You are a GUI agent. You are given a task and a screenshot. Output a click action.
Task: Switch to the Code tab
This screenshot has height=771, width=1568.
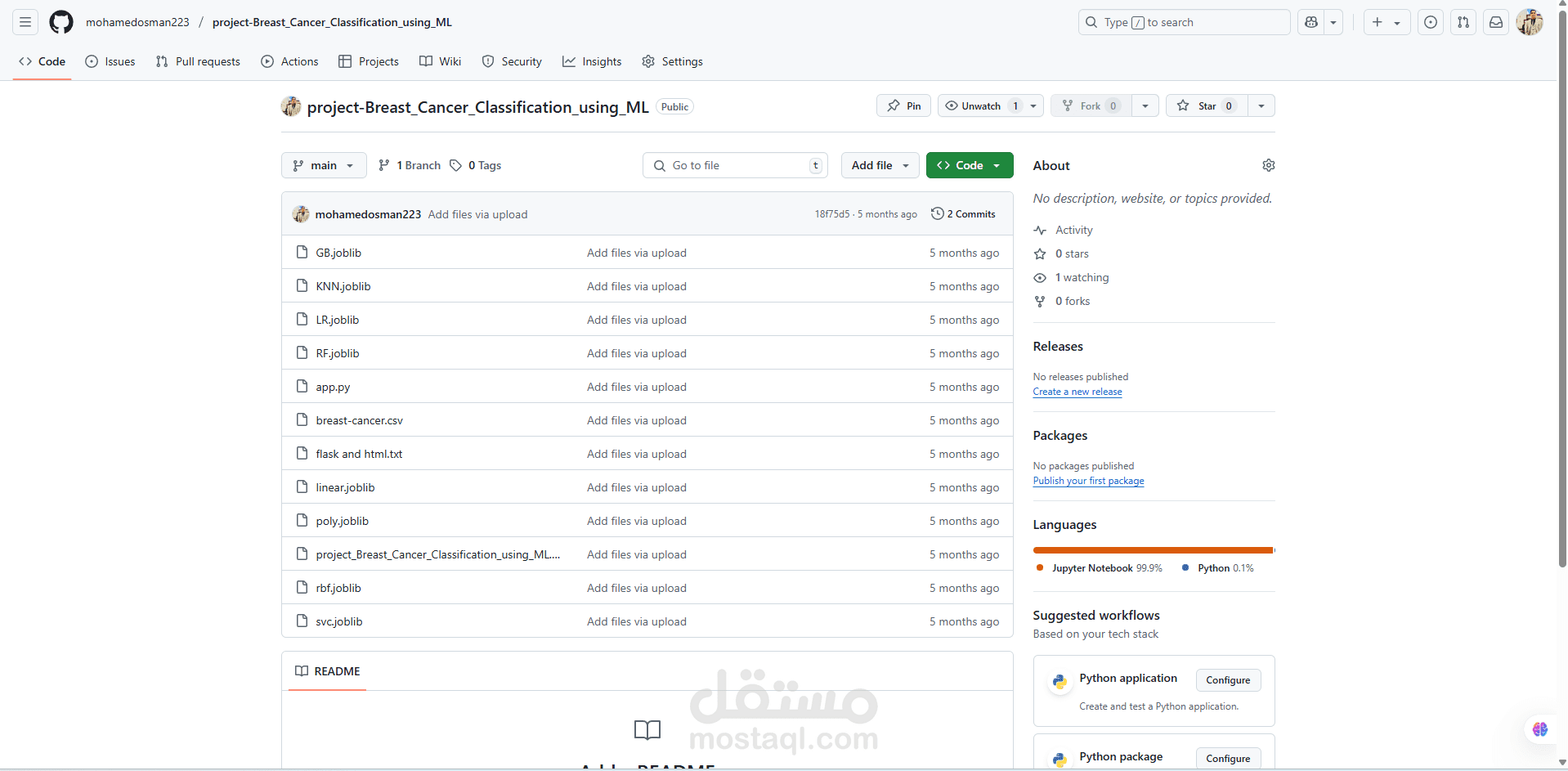pyautogui.click(x=43, y=61)
